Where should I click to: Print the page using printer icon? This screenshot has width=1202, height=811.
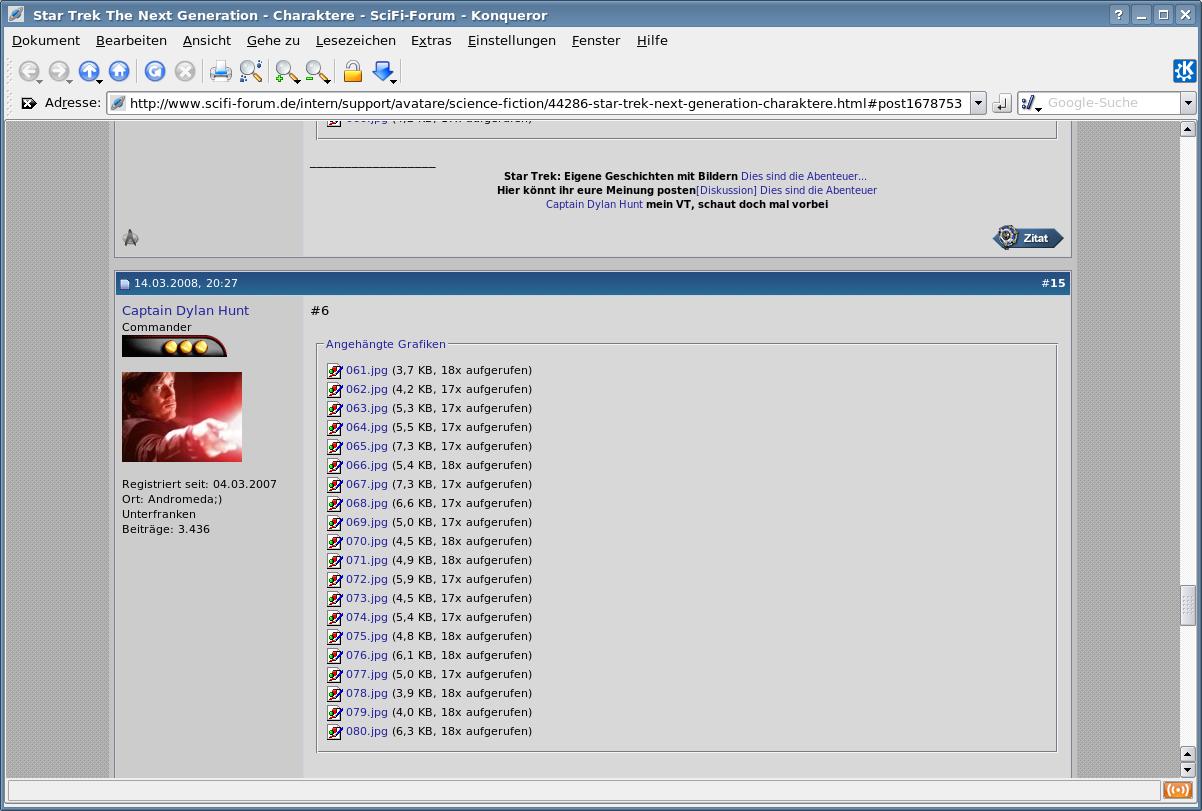(x=220, y=71)
